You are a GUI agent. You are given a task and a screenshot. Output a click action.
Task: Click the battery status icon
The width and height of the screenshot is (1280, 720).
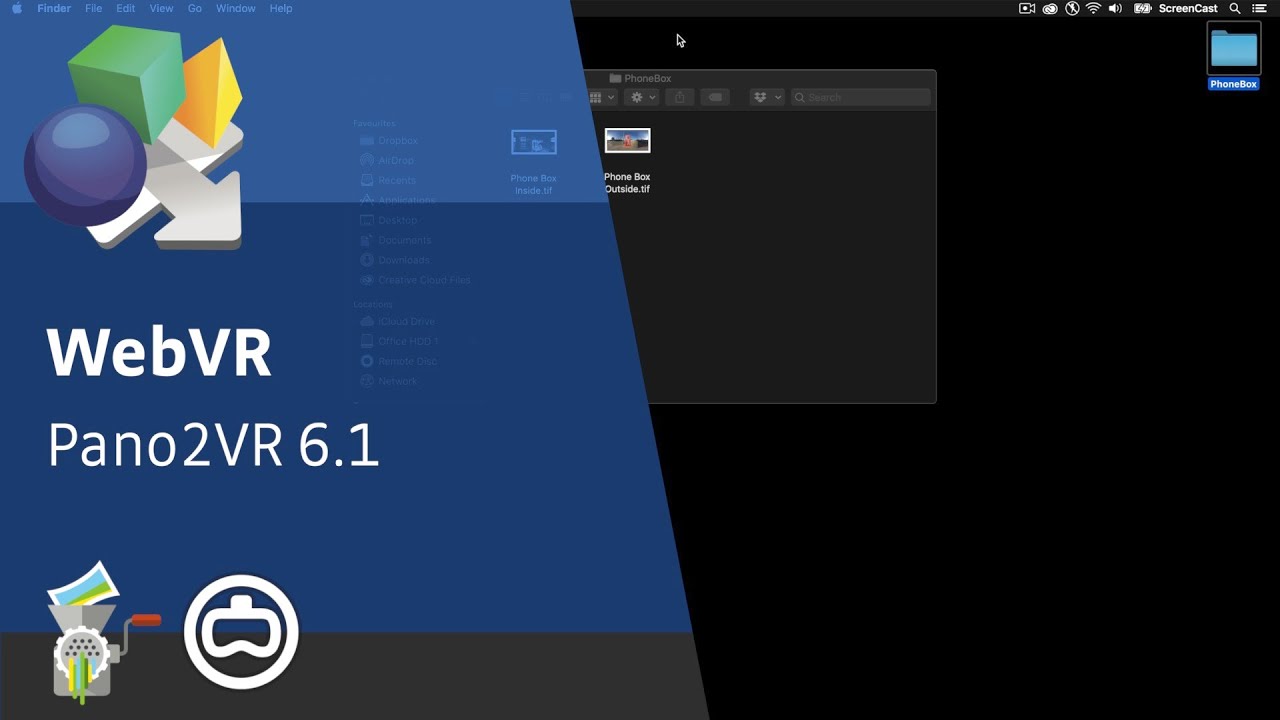[x=1142, y=8]
